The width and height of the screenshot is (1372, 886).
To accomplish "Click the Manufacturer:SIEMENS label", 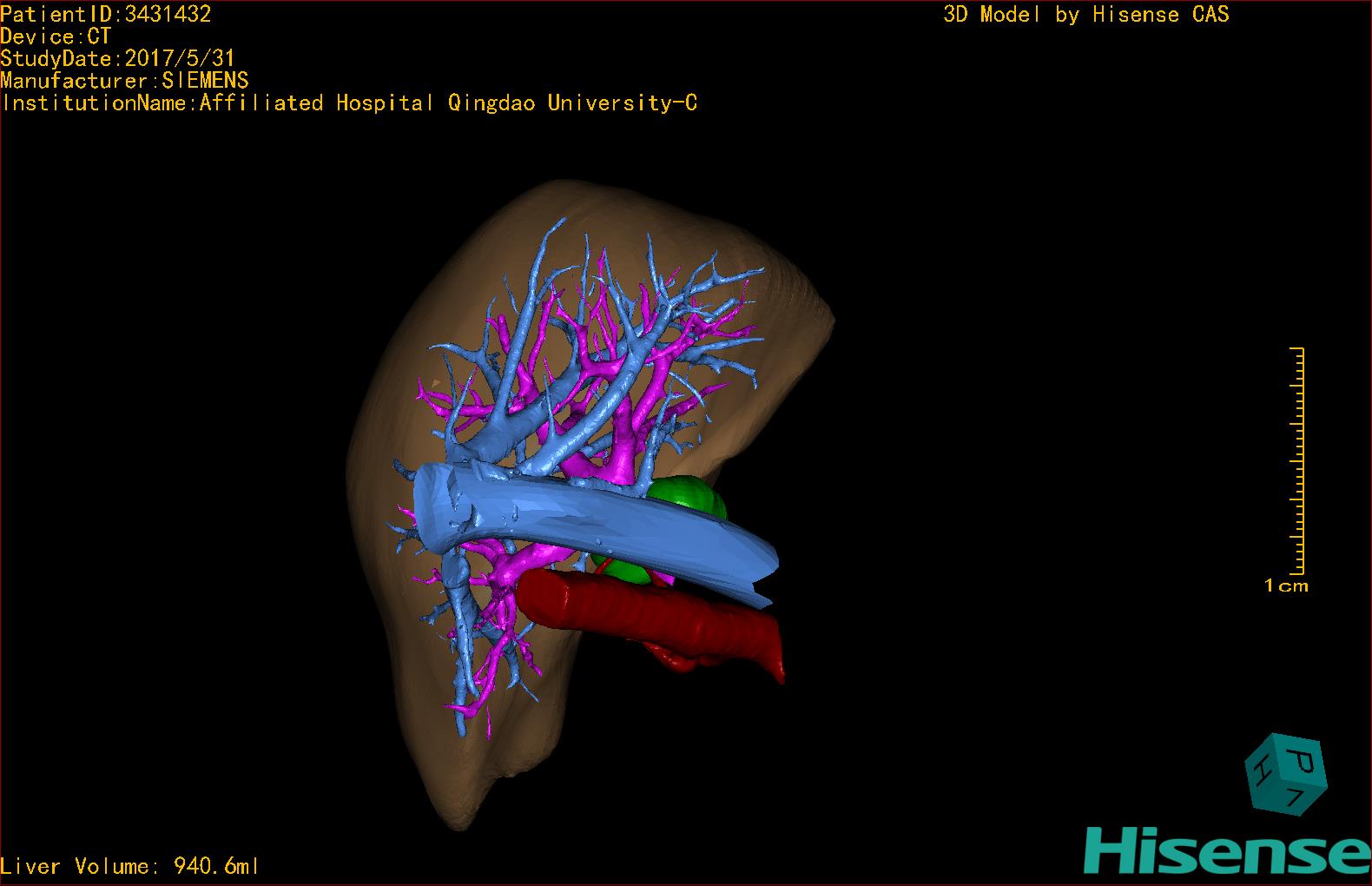I will pyautogui.click(x=124, y=81).
